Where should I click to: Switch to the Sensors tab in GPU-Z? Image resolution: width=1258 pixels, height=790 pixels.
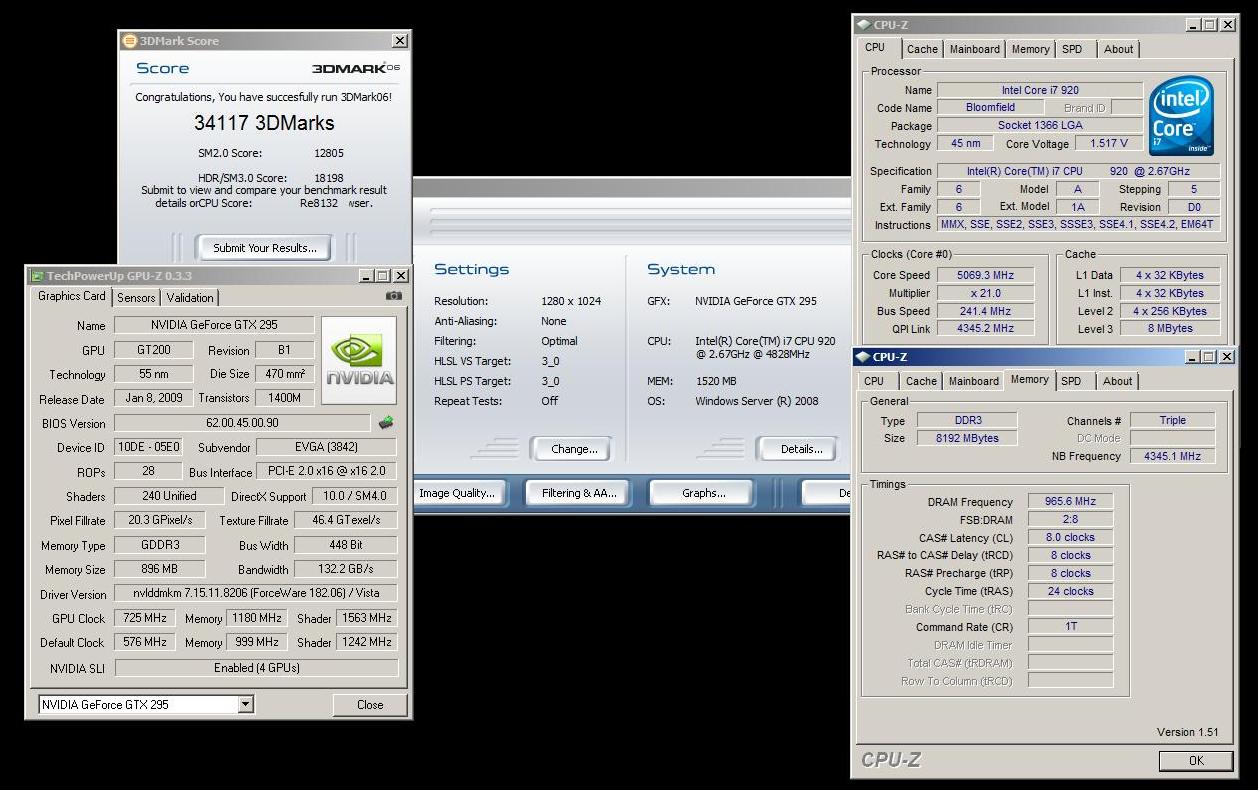point(136,297)
